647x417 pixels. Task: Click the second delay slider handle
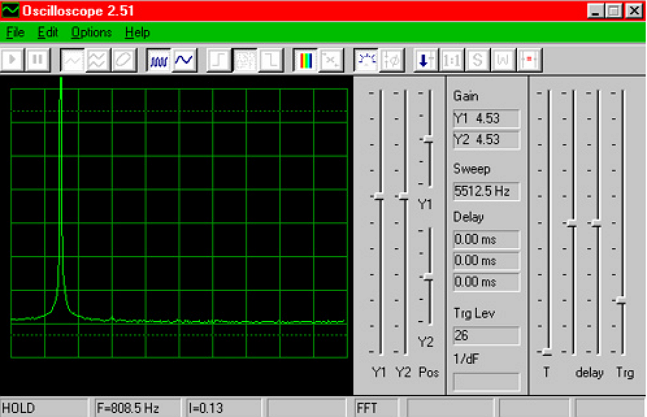point(597,223)
